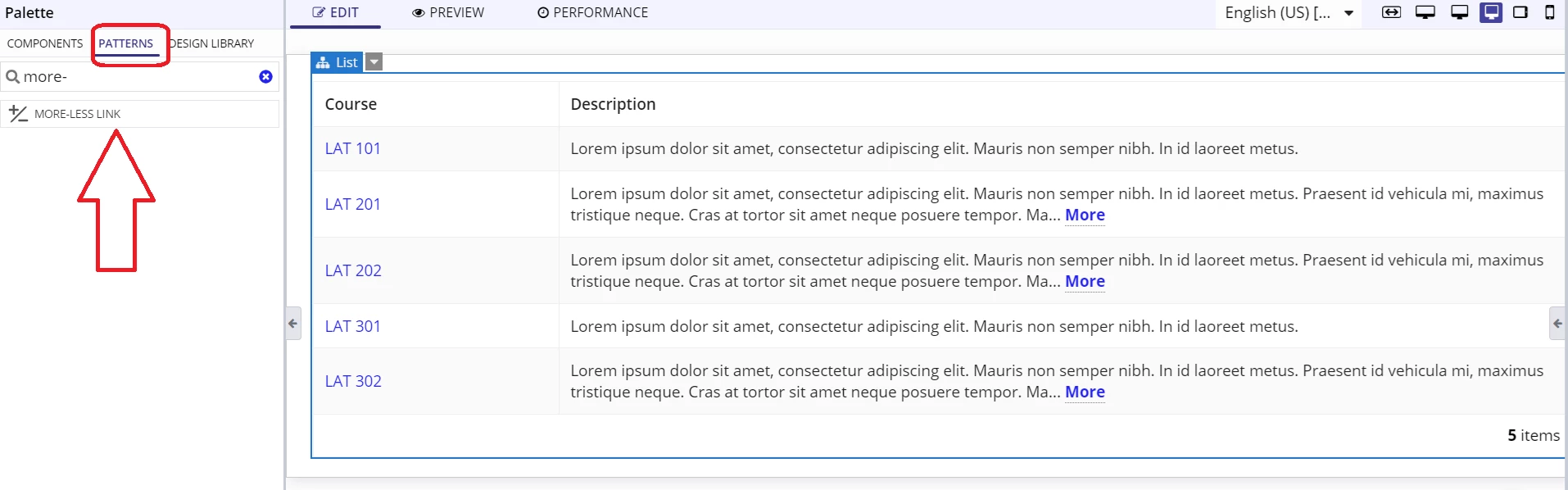Click into the palette search field

coord(139,77)
